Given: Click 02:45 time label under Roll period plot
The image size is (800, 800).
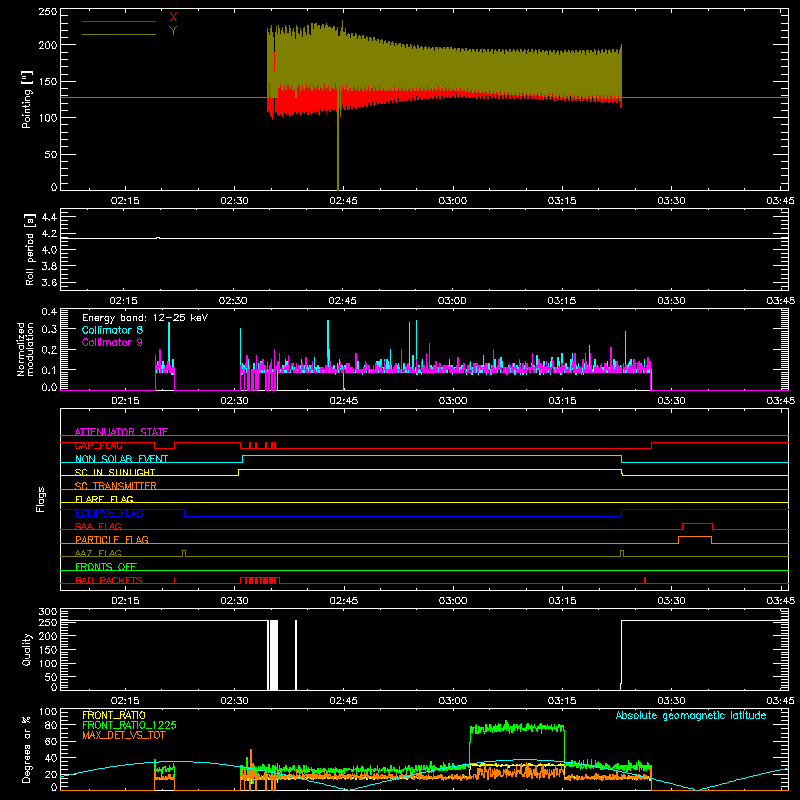Looking at the screenshot, I should (x=342, y=301).
